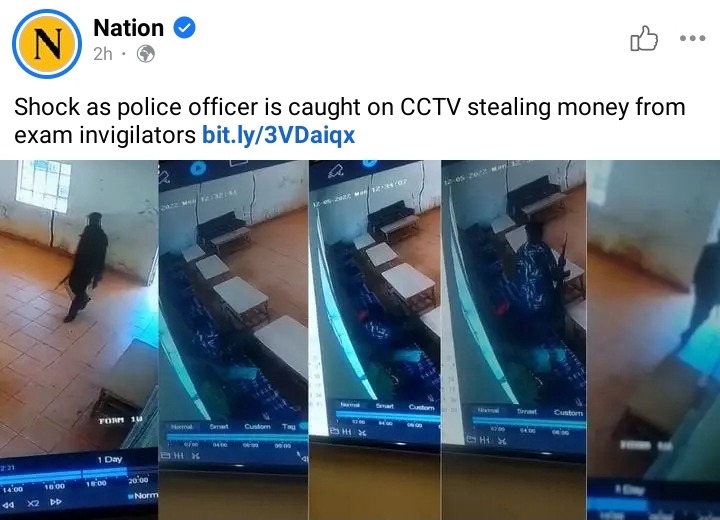
Task: Open first CCTV image of officer walking
Action: point(79,340)
